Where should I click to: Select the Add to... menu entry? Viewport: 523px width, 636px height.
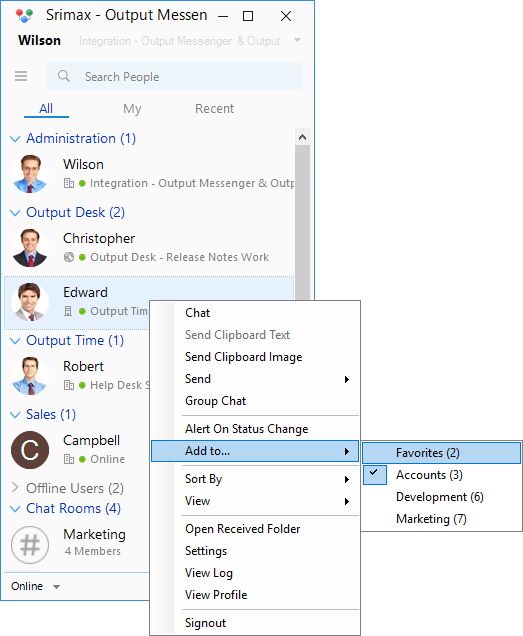[x=255, y=451]
